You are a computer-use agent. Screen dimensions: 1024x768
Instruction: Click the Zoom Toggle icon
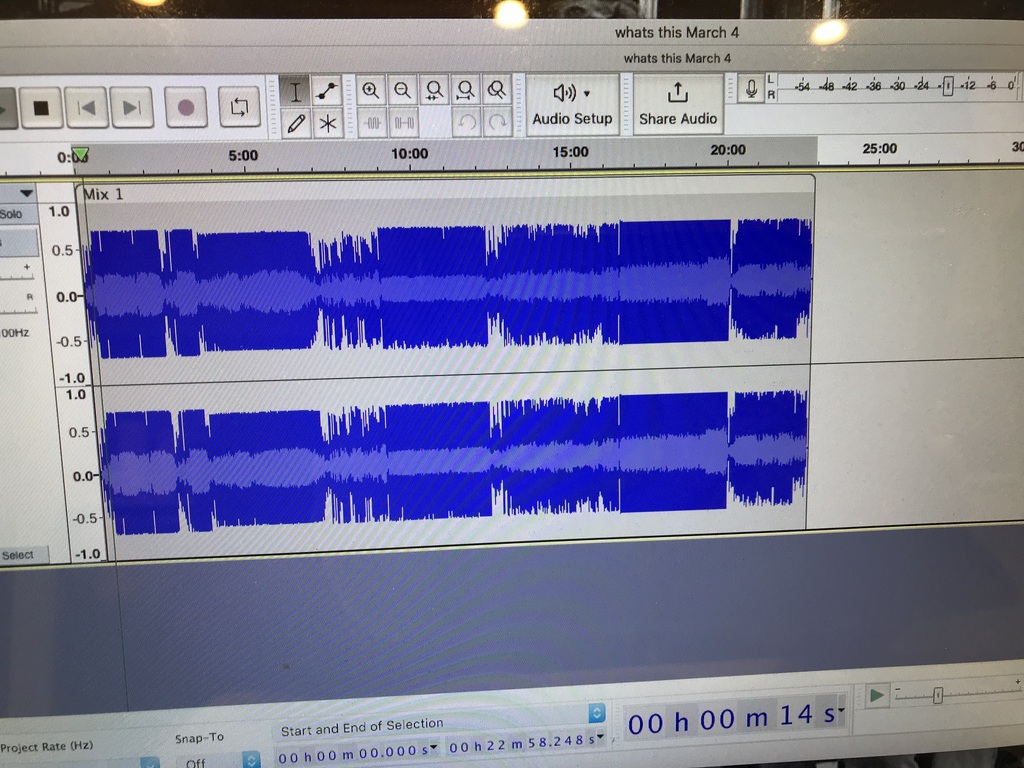(x=496, y=91)
